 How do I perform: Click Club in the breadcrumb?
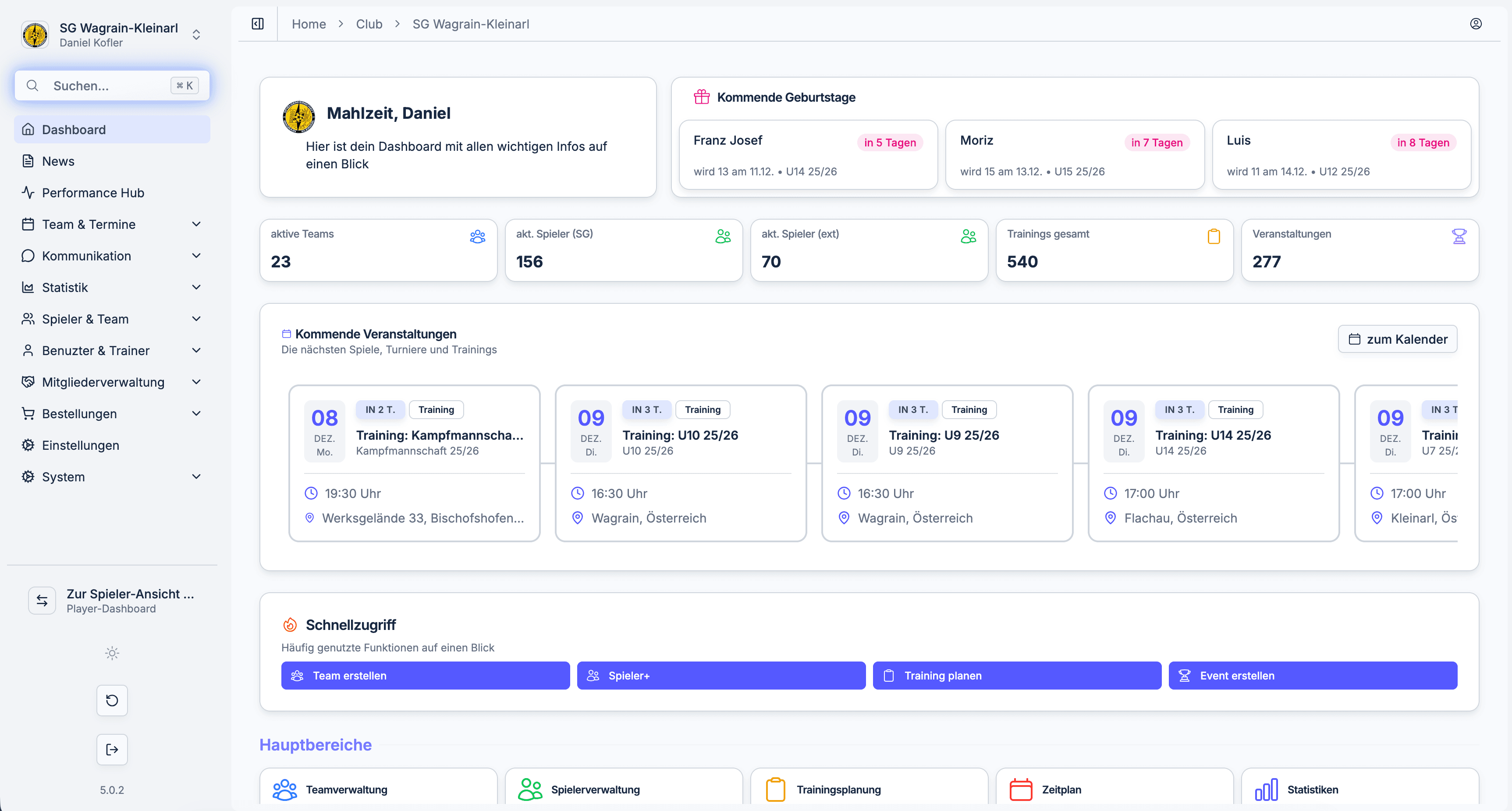[369, 24]
